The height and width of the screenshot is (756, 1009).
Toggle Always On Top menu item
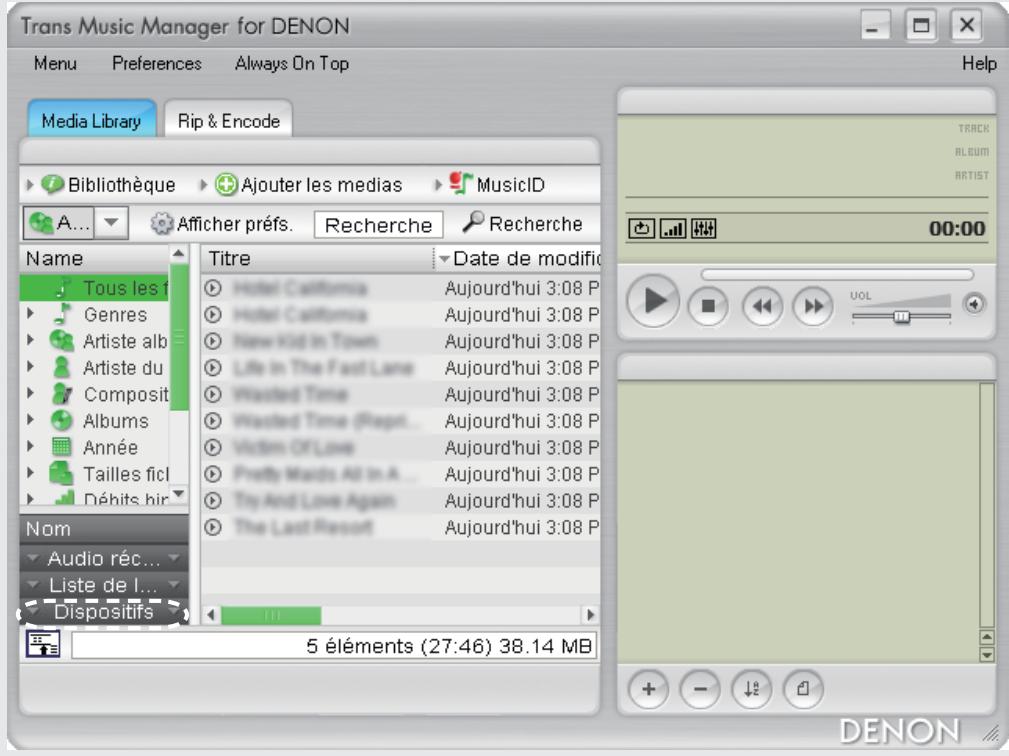click(x=292, y=63)
